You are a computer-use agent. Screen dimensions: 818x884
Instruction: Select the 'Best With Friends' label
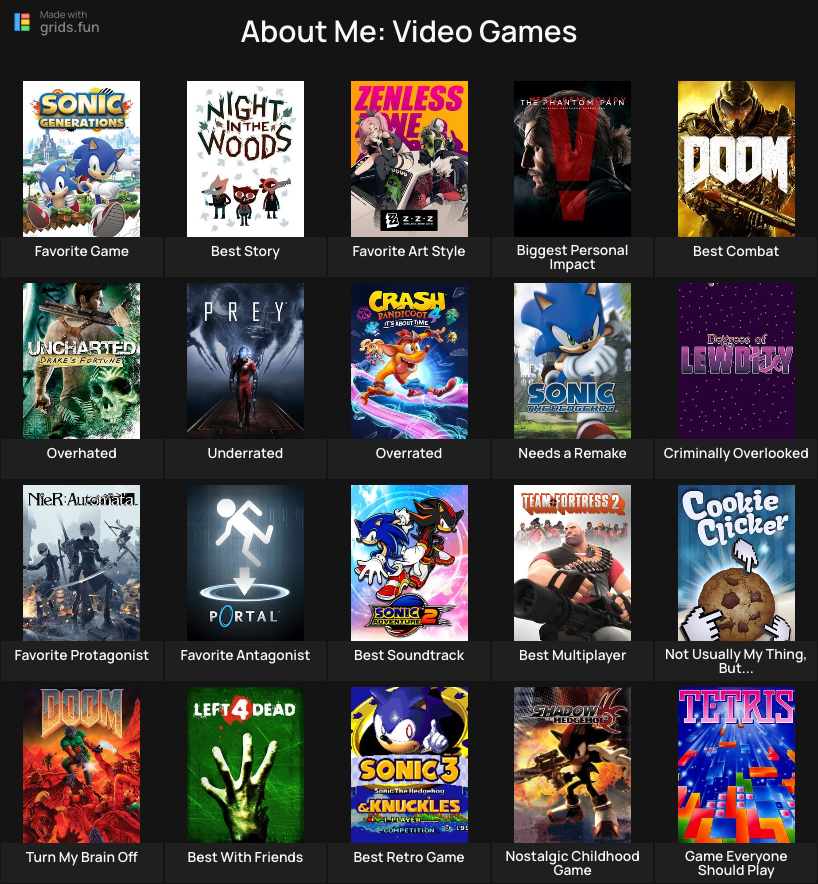click(245, 858)
